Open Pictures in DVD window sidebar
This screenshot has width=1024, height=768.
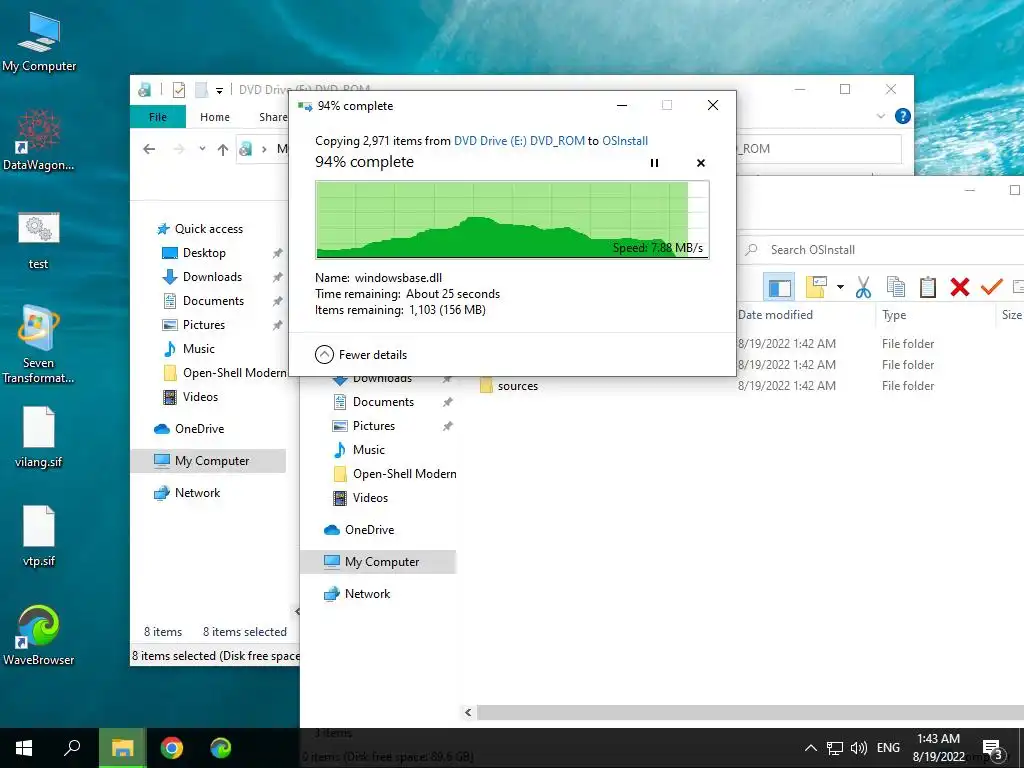193,325
